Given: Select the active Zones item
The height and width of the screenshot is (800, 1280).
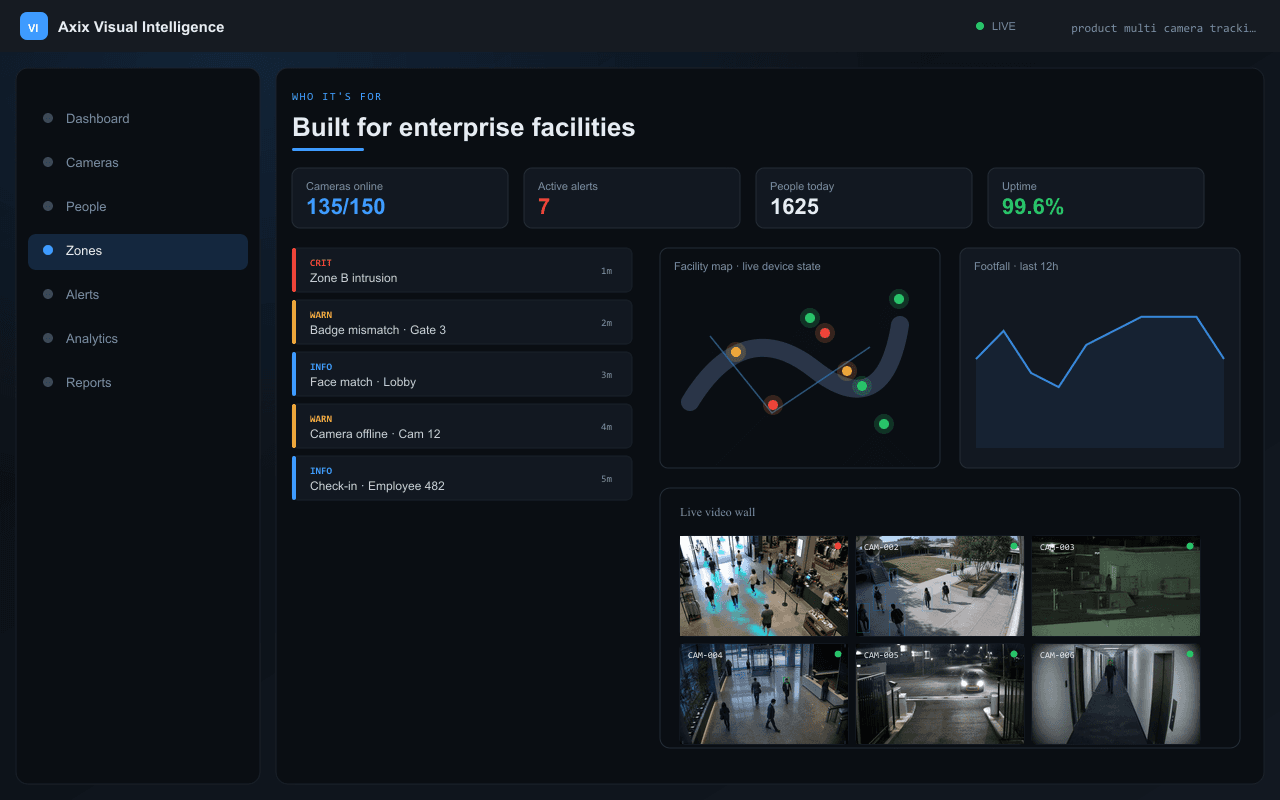Looking at the screenshot, I should (138, 251).
